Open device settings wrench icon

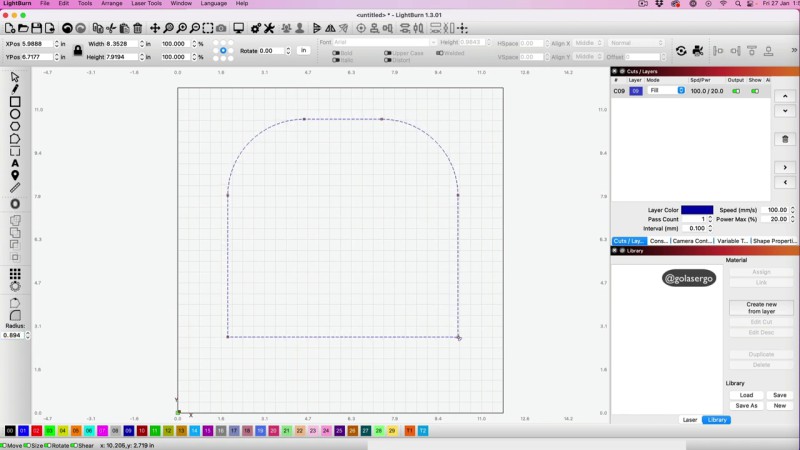[269, 28]
